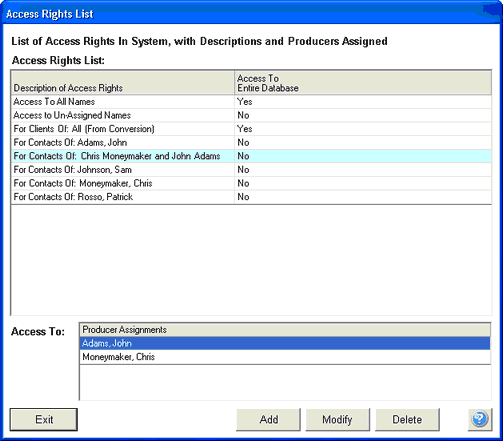This screenshot has height=441, width=503.
Task: Click empty area of Access Rights list
Action: 251,260
